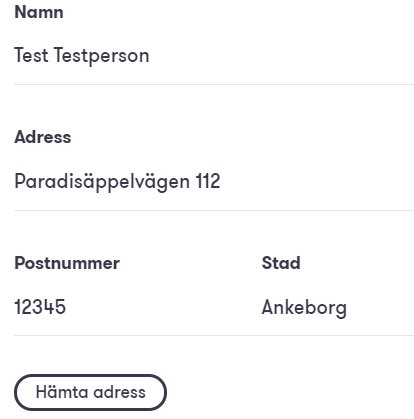The height and width of the screenshot is (419, 414).
Task: Click empty space right of Ankeborg
Action: (380, 307)
